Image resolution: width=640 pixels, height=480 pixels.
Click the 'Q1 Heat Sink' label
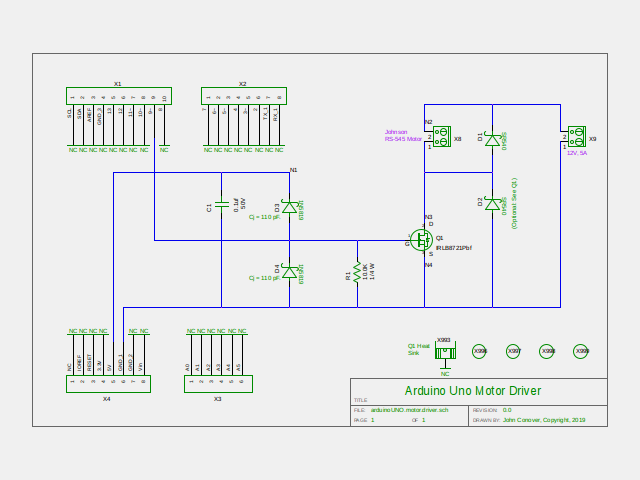418,349
